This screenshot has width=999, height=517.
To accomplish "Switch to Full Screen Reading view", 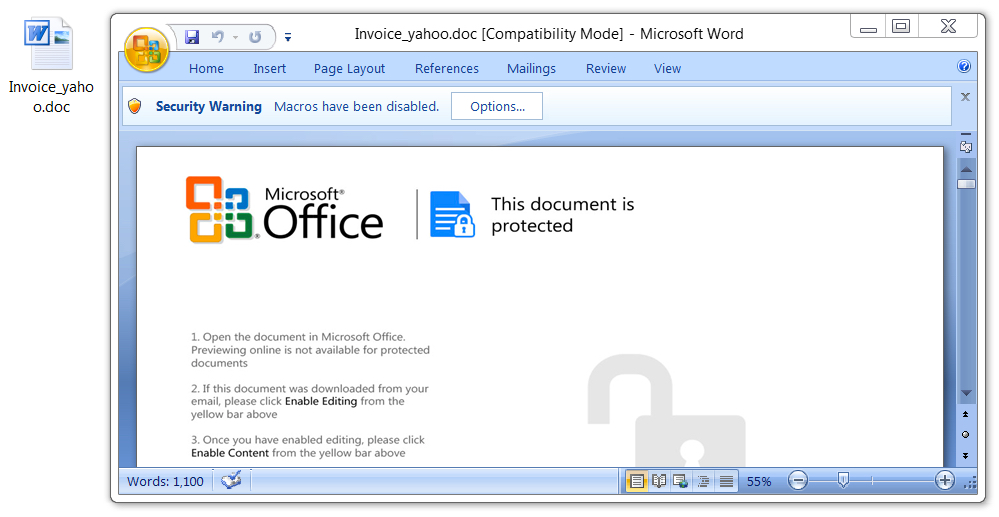I will click(x=659, y=481).
